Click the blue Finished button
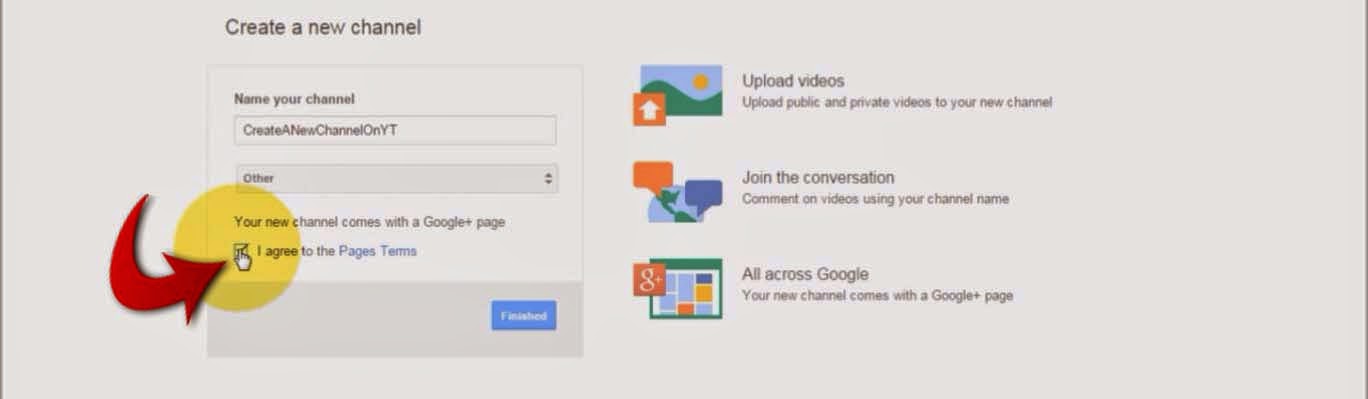The width and height of the screenshot is (1368, 399). pyautogui.click(x=524, y=316)
